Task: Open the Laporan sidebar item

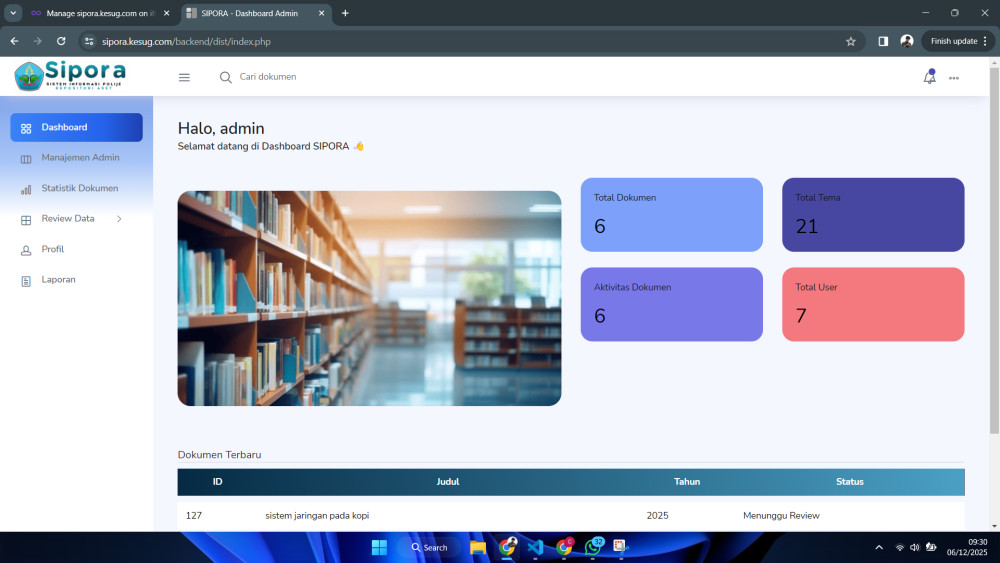Action: 58,279
